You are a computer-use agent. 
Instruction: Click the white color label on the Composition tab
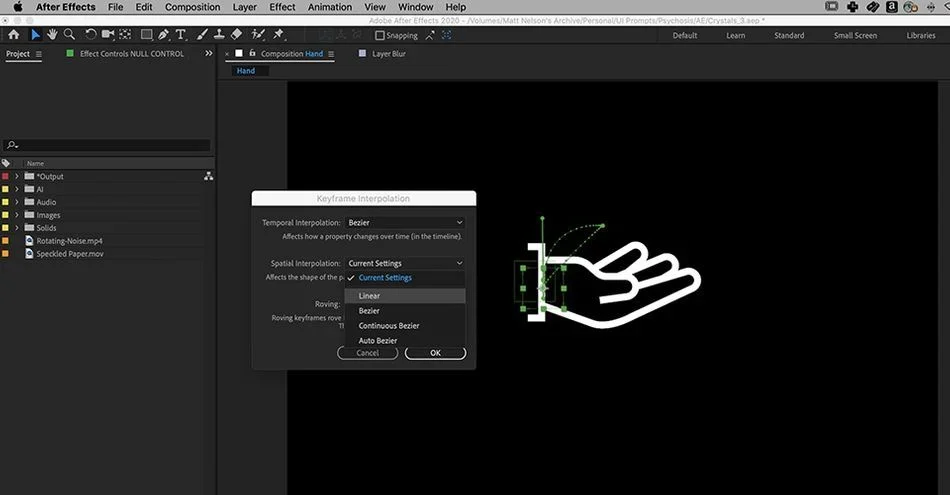[239, 53]
